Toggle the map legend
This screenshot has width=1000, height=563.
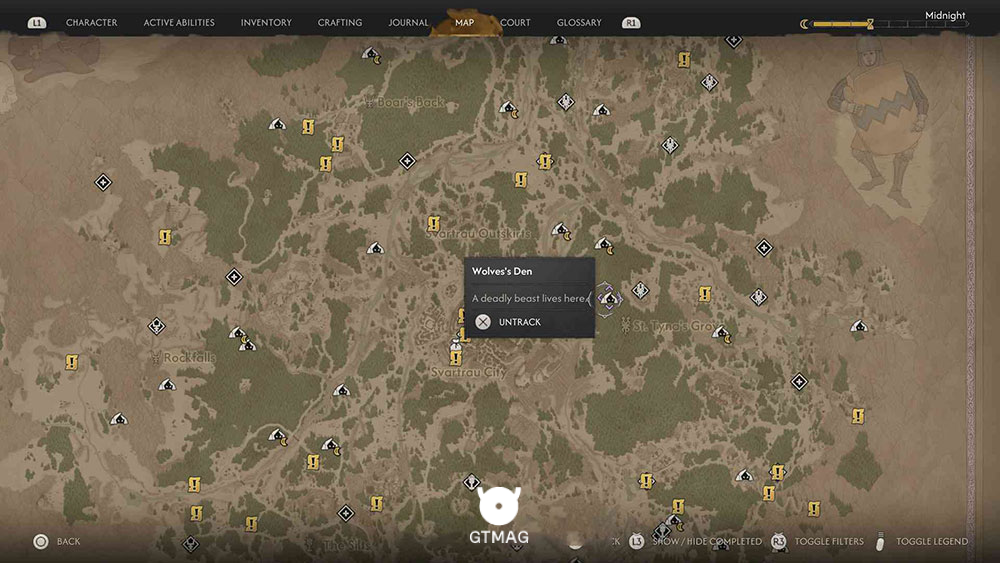point(932,541)
